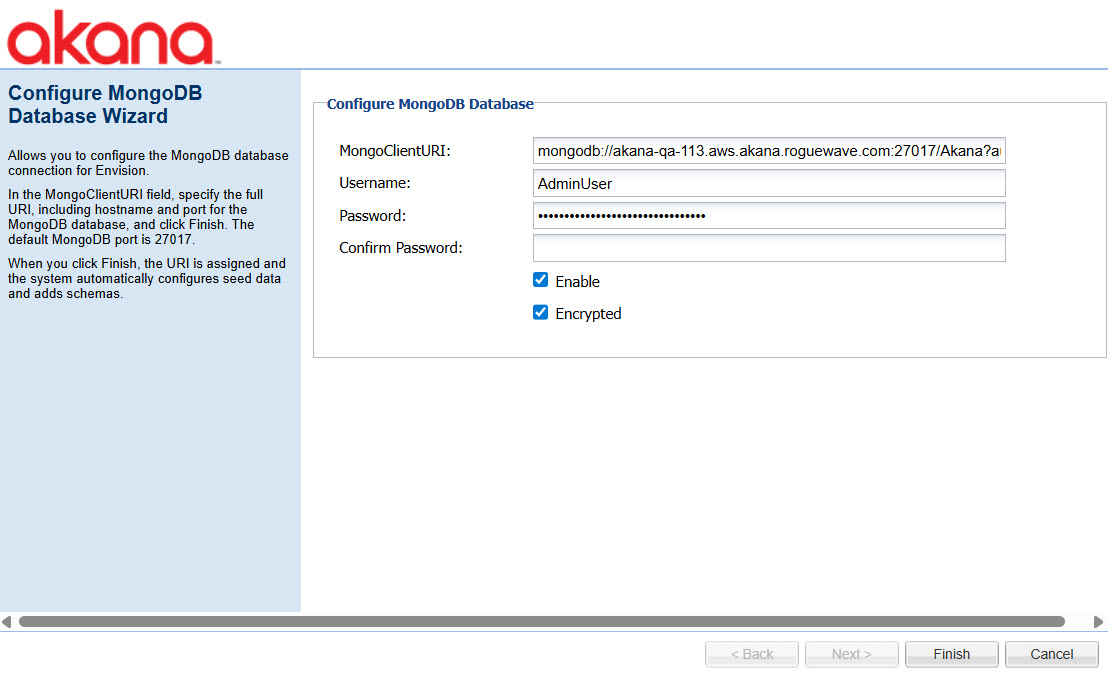Click the greyed-out Back button
Screen dimensions: 1118x676
751,654
